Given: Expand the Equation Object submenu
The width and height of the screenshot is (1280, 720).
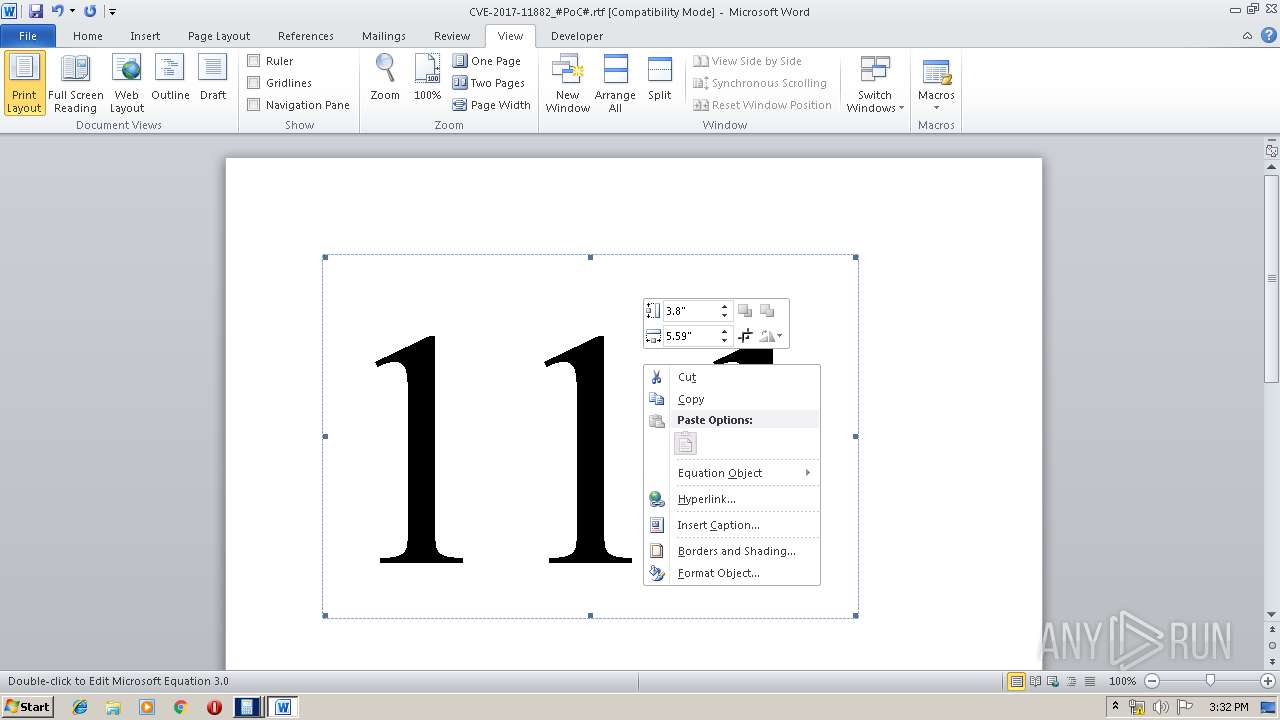Looking at the screenshot, I should (732, 473).
